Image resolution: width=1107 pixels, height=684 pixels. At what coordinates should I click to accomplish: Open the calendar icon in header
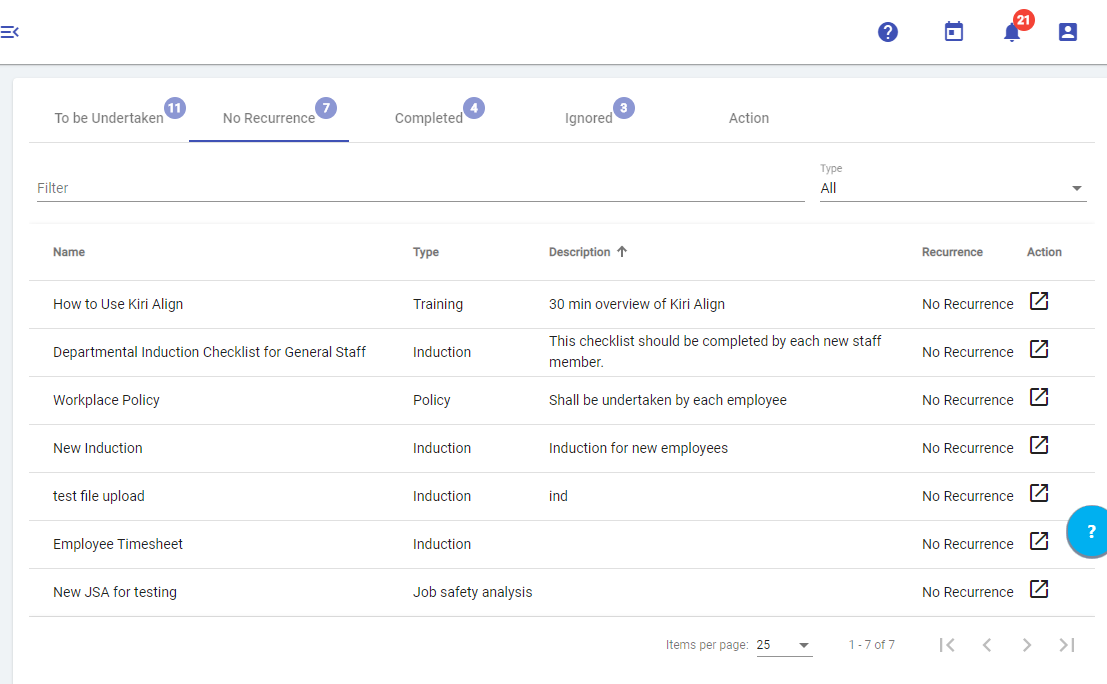point(954,32)
